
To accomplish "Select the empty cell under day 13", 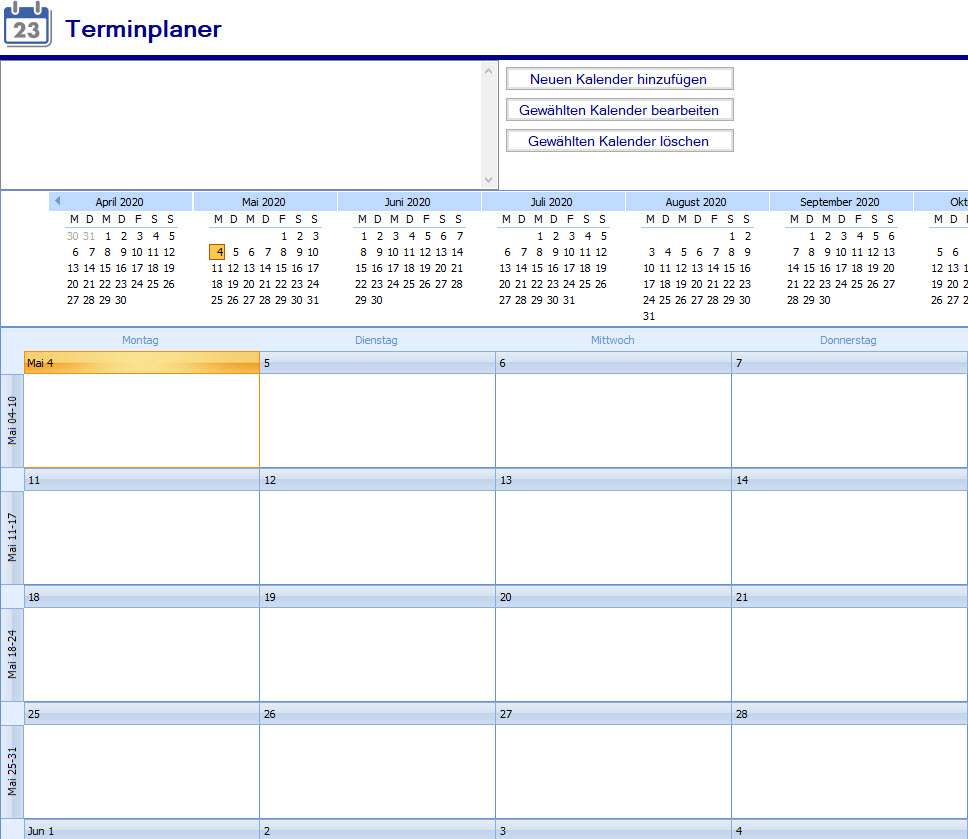I will [613, 538].
